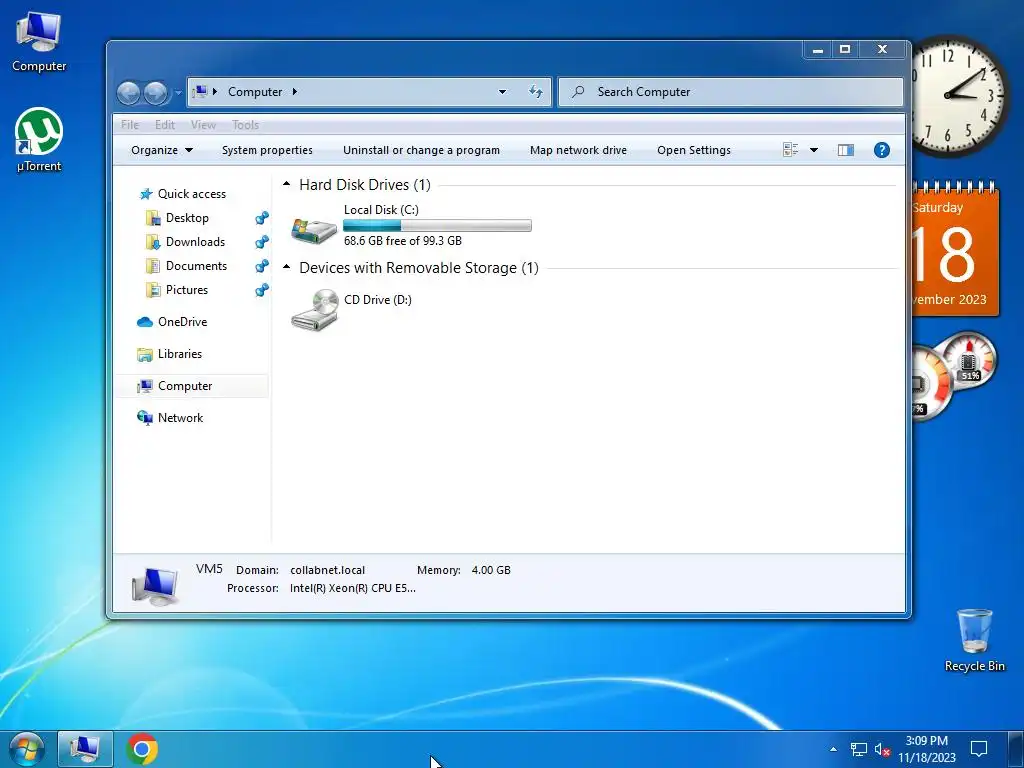
Task: Open the Recycle Bin on the desktop
Action: tap(974, 640)
